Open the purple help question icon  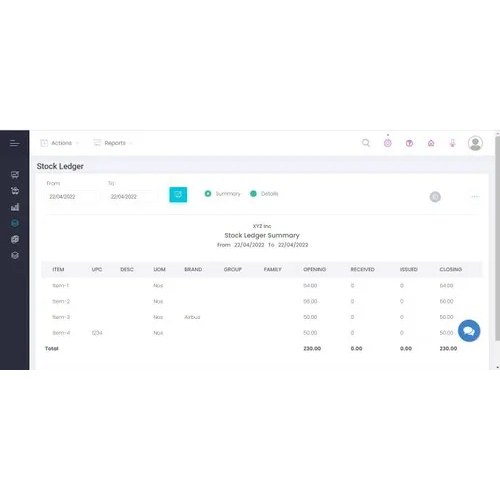(x=409, y=143)
